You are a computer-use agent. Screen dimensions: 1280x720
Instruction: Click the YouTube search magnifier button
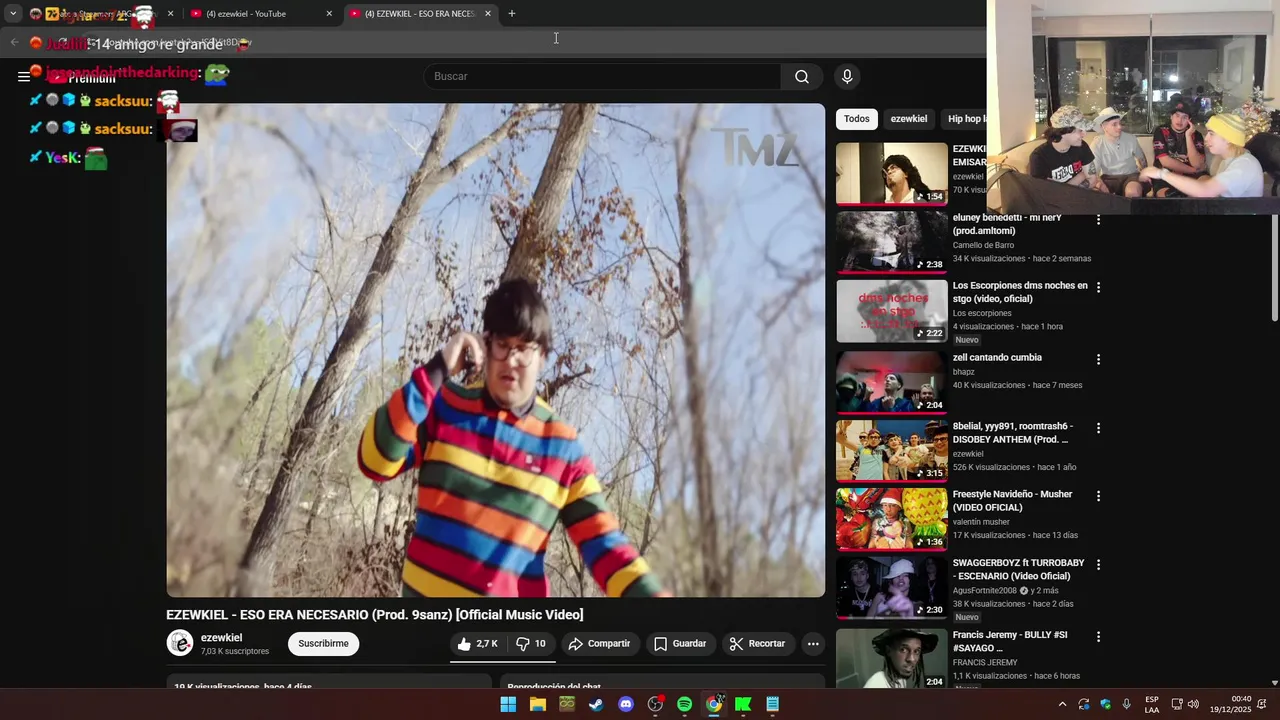(x=802, y=77)
